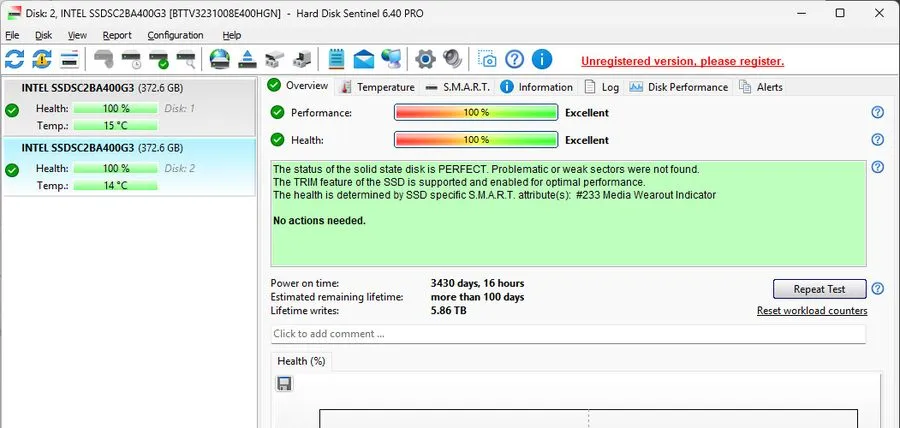Click the speaker sound icon
This screenshot has width=900, height=428.
point(453,59)
